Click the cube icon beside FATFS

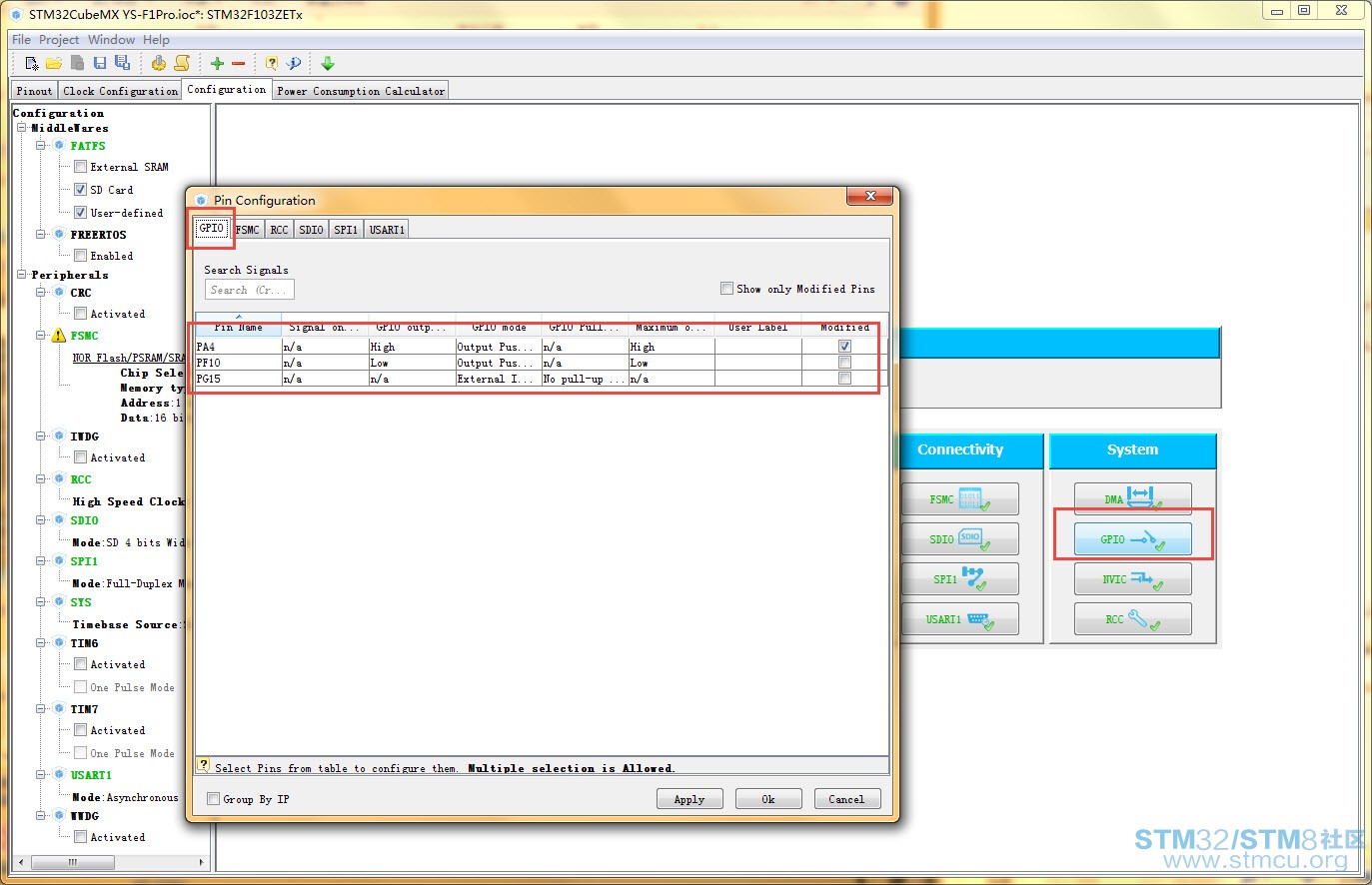click(59, 146)
